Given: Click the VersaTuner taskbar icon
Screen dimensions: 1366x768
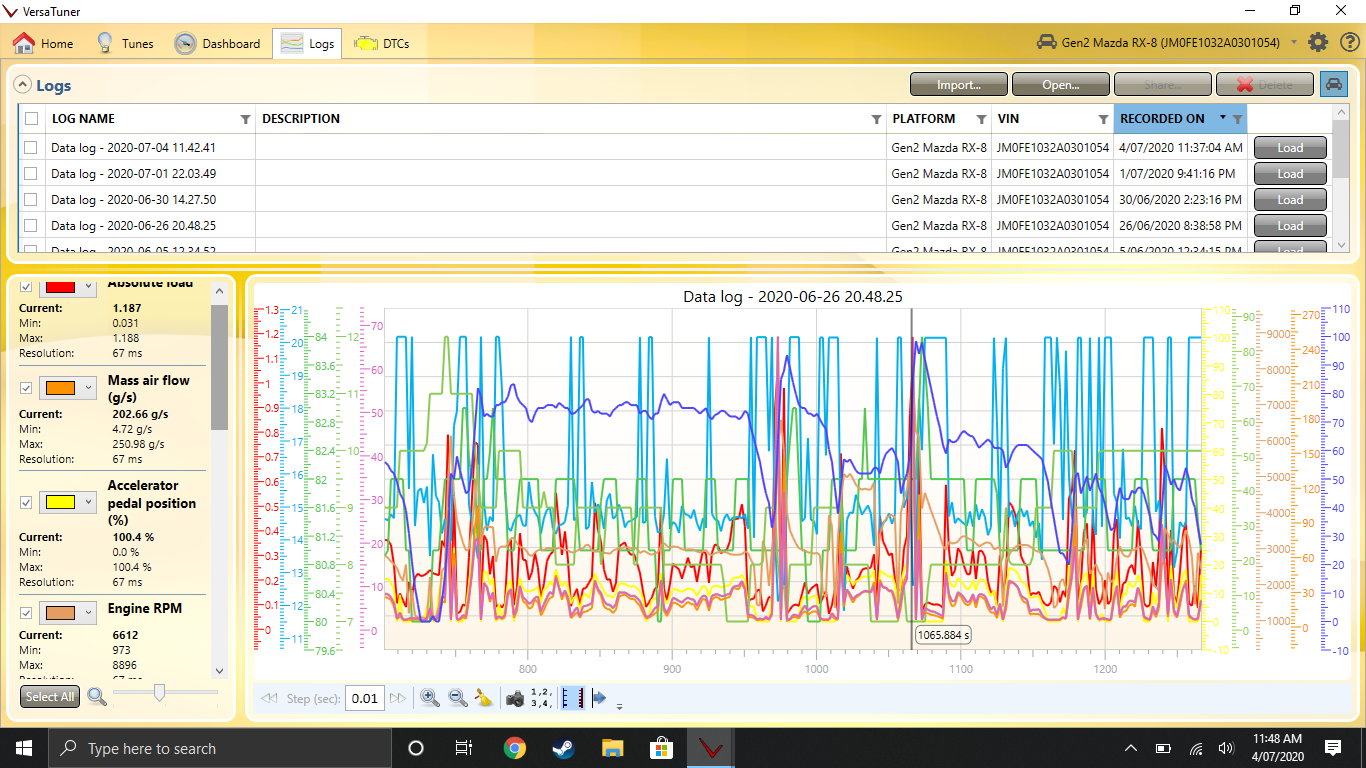Looking at the screenshot, I should coord(711,748).
